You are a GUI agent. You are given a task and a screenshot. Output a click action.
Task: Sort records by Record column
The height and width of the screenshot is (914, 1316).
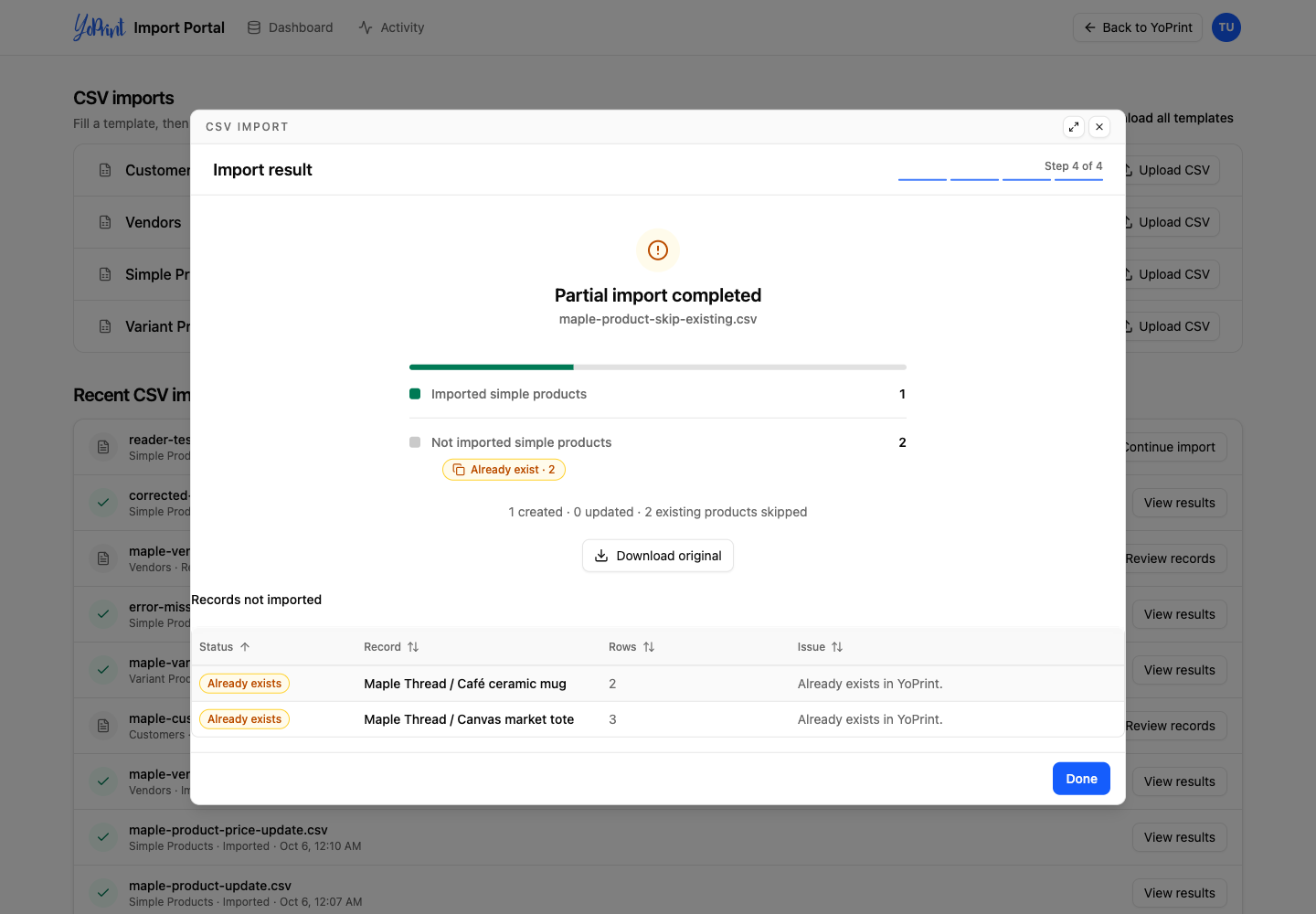(x=391, y=647)
